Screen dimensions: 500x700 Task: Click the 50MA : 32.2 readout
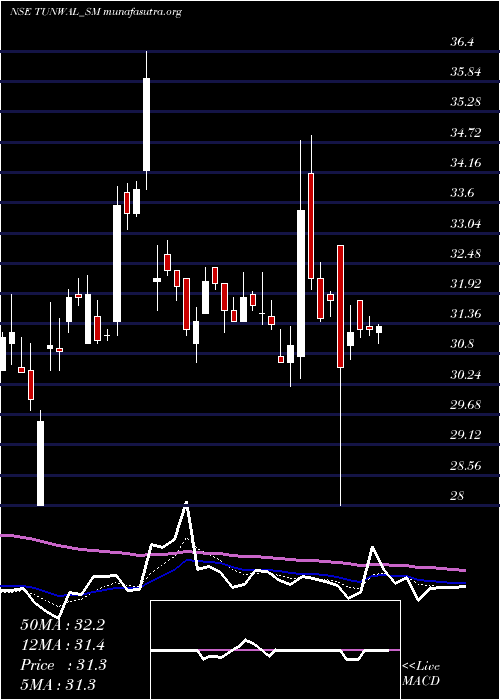[x=62, y=625]
